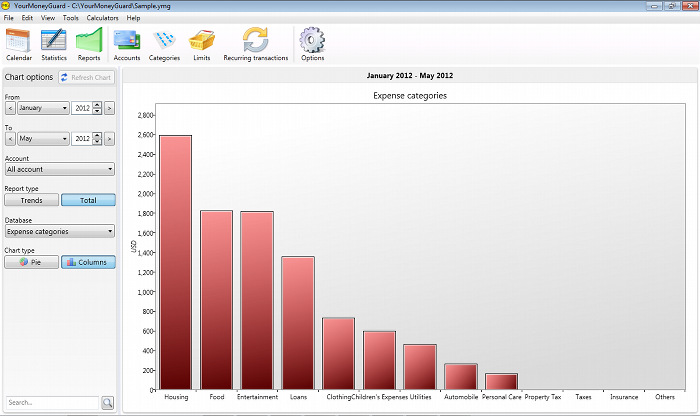Decrease the From year stepper
Viewport: 700px width, 416px height.
pyautogui.click(x=97, y=111)
